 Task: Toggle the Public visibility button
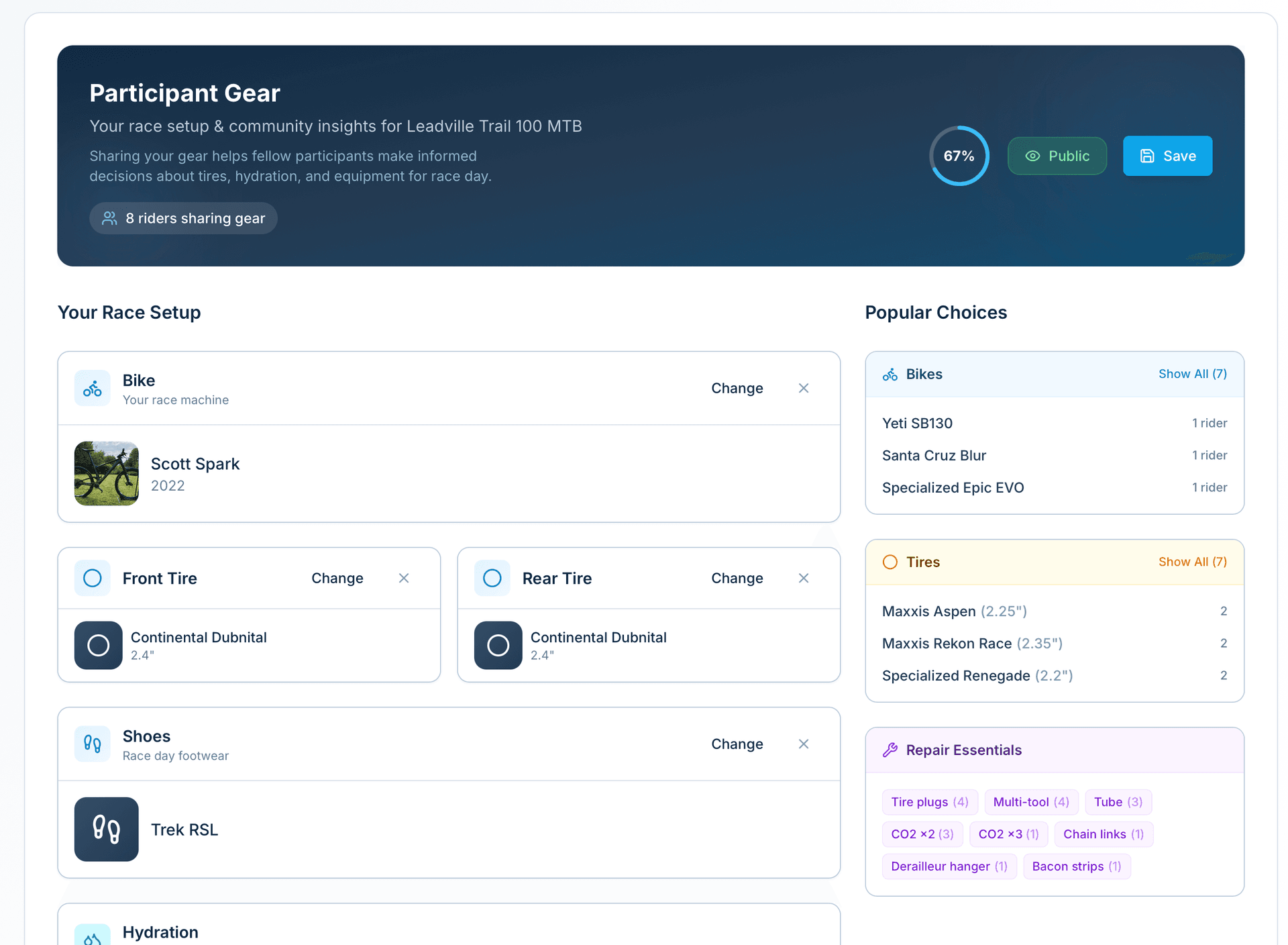[x=1057, y=156]
